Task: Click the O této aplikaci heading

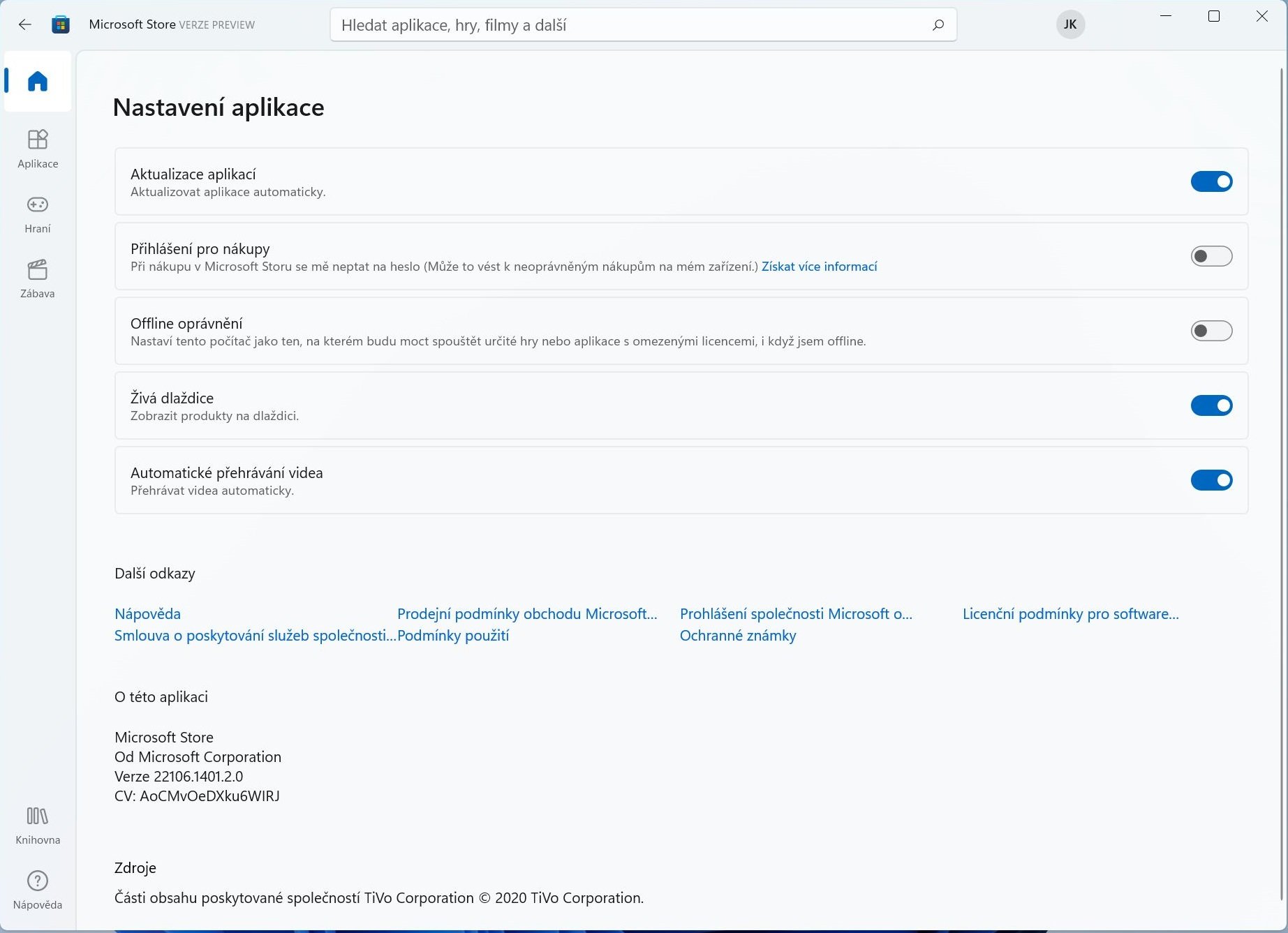Action: click(x=161, y=697)
